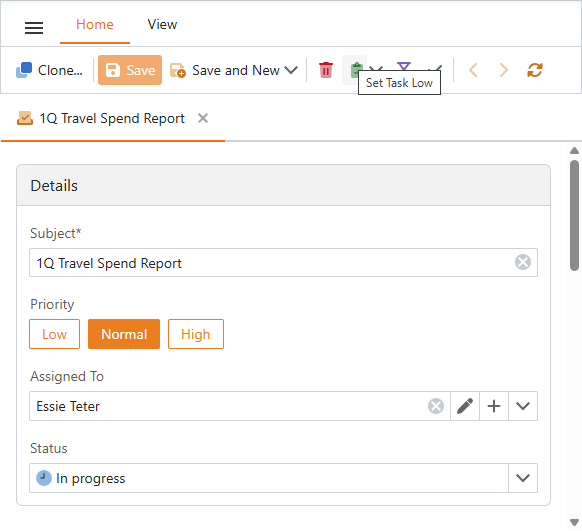Edit assigned person with pencil icon
The height and width of the screenshot is (531, 582).
pos(465,406)
